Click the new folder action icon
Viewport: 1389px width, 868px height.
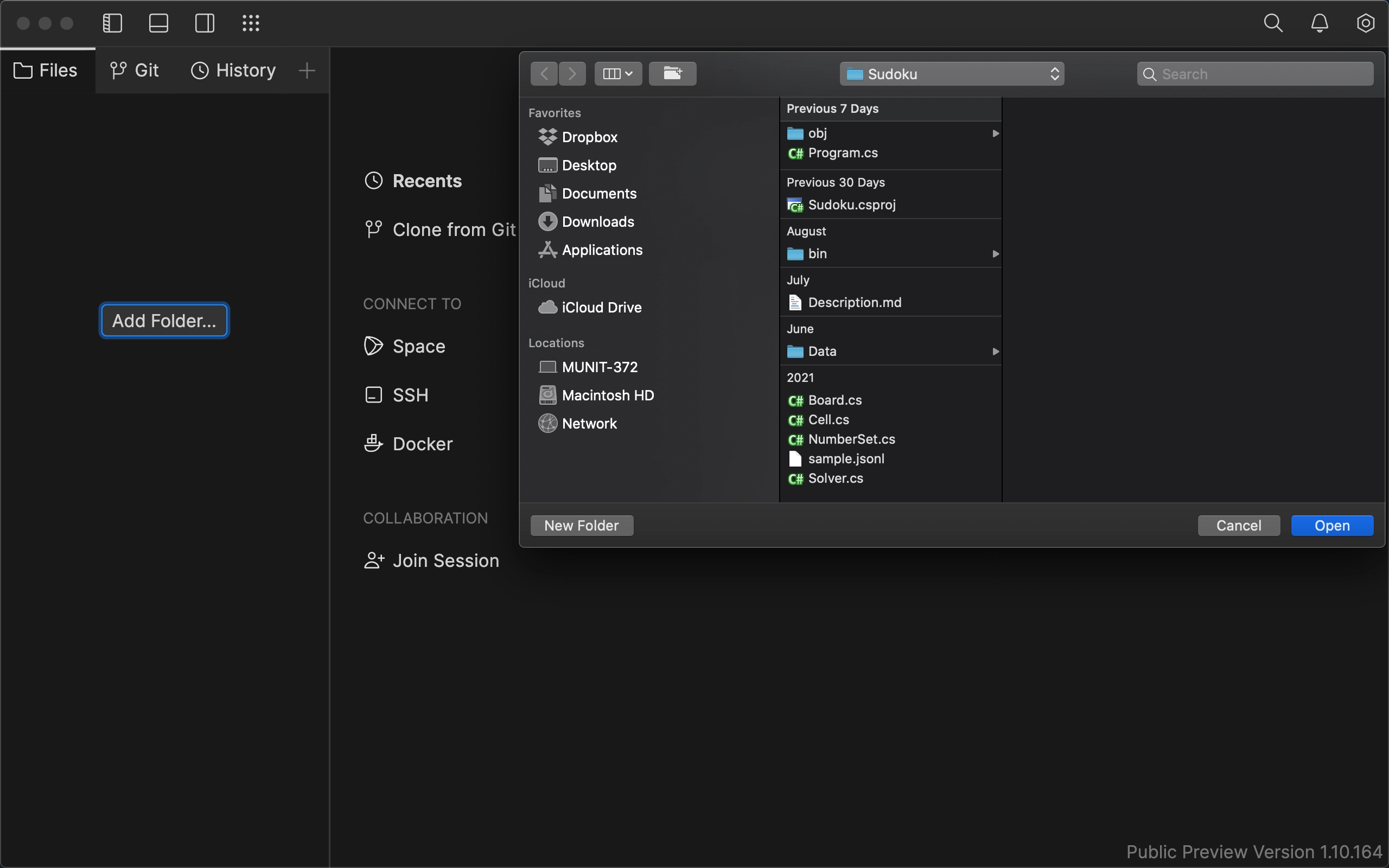point(671,72)
